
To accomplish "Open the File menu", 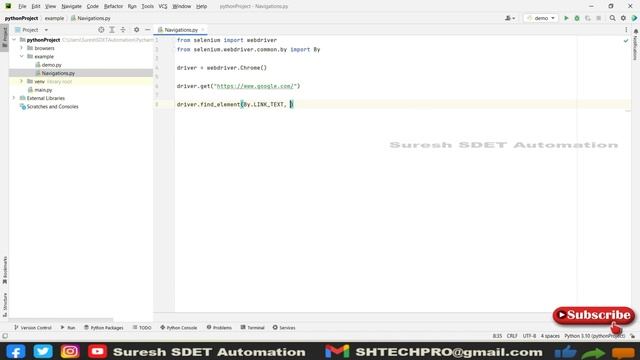I will tap(22, 7).
